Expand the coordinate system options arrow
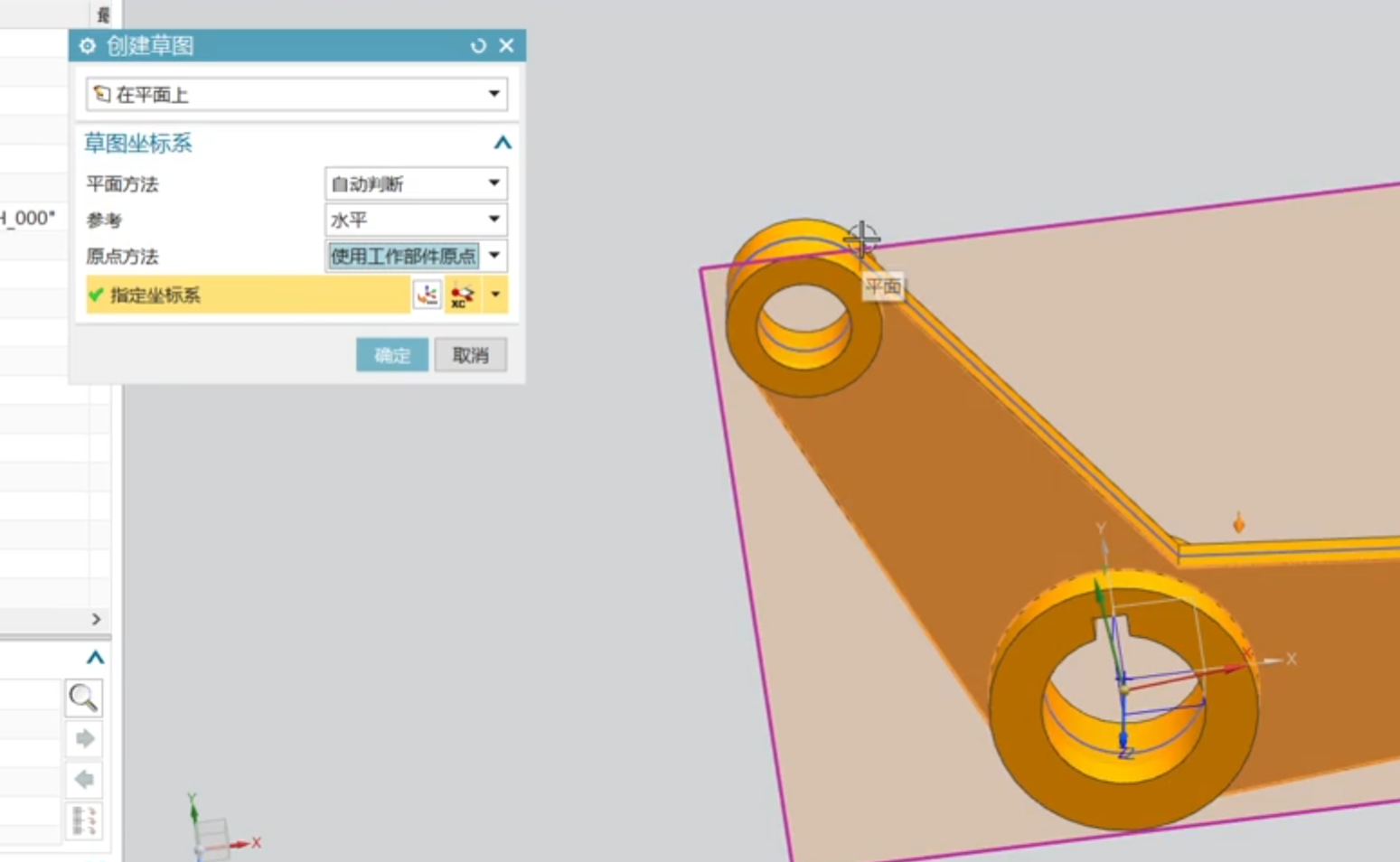This screenshot has width=1400, height=862. point(495,295)
